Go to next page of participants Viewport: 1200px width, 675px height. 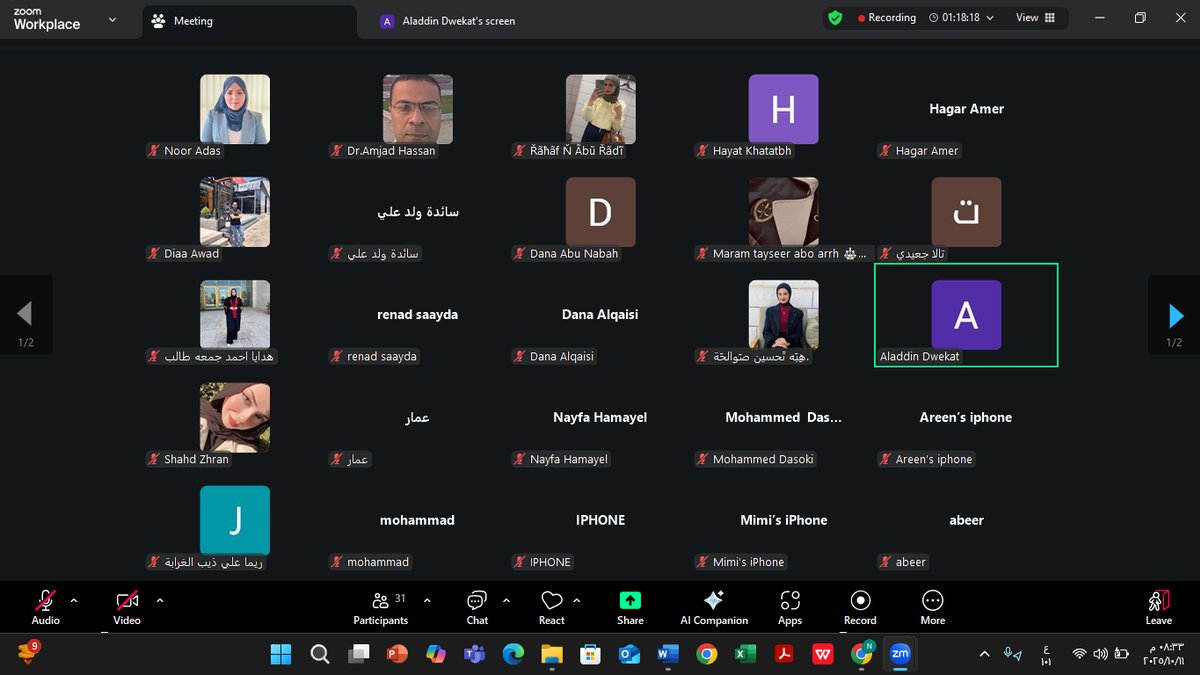pyautogui.click(x=1175, y=315)
